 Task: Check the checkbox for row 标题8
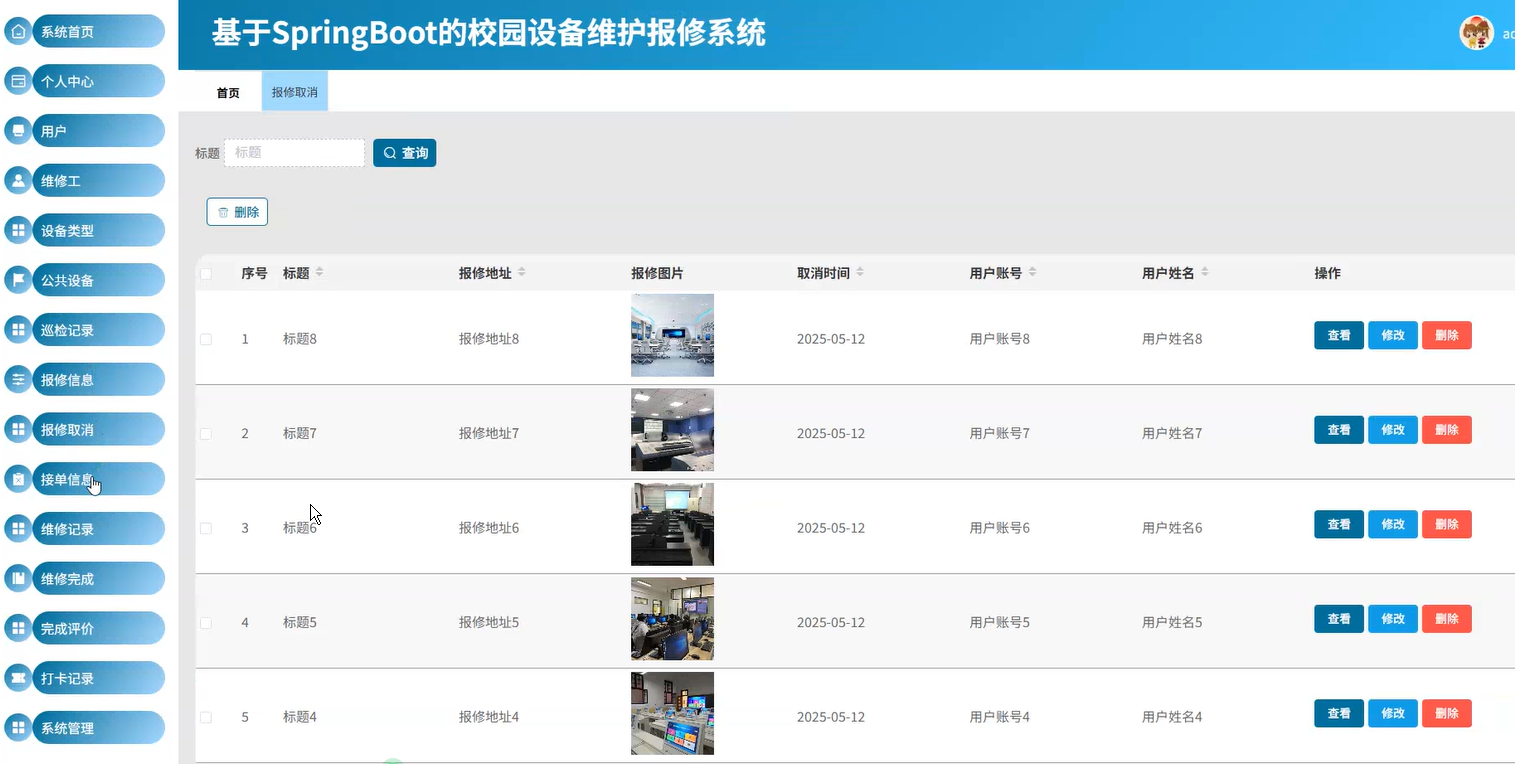click(206, 339)
